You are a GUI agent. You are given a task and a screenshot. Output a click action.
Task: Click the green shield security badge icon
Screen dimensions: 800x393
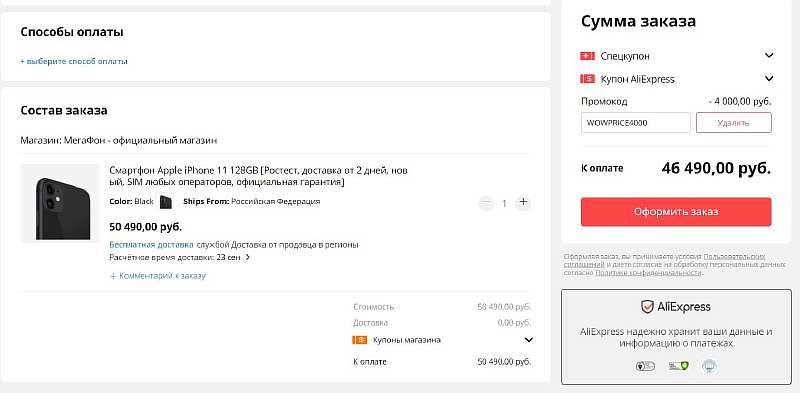[680, 366]
